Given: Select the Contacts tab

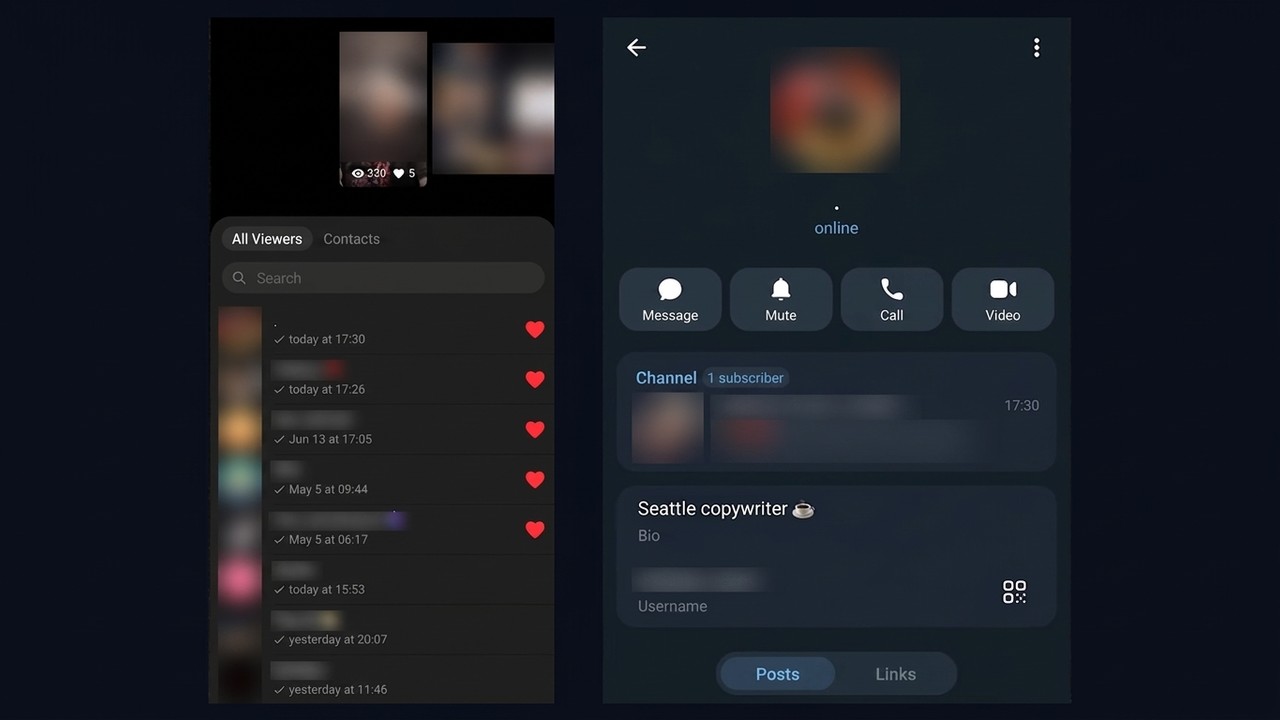Looking at the screenshot, I should [x=352, y=239].
